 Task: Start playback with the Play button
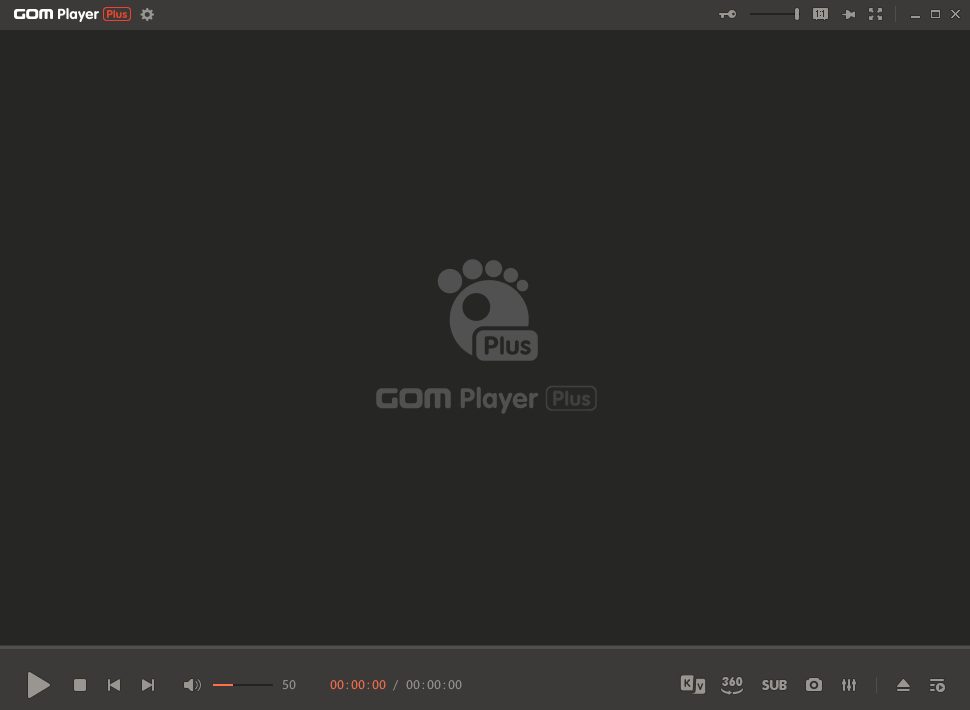click(x=38, y=685)
